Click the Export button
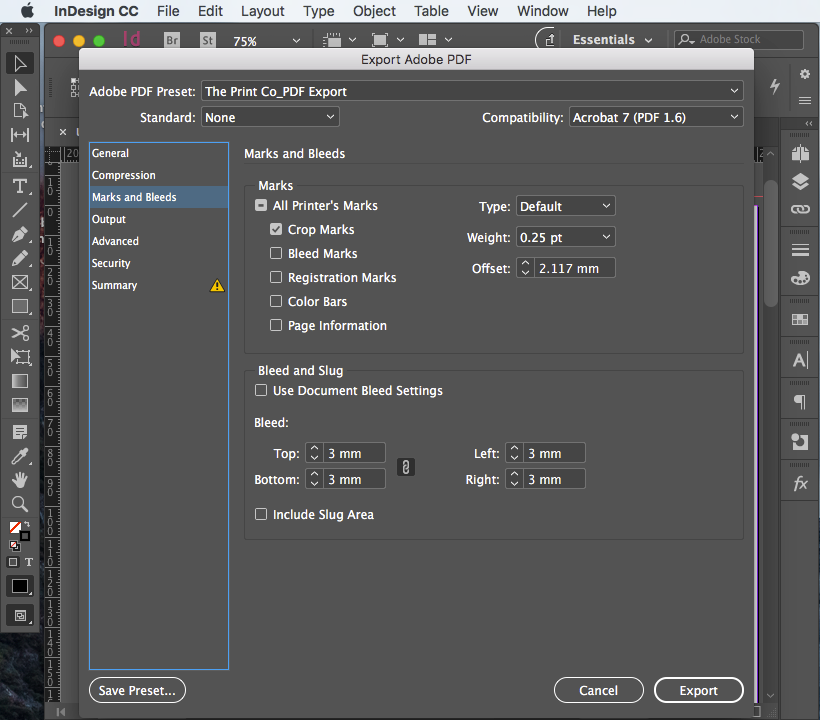Viewport: 820px width, 720px height. pyautogui.click(x=698, y=690)
